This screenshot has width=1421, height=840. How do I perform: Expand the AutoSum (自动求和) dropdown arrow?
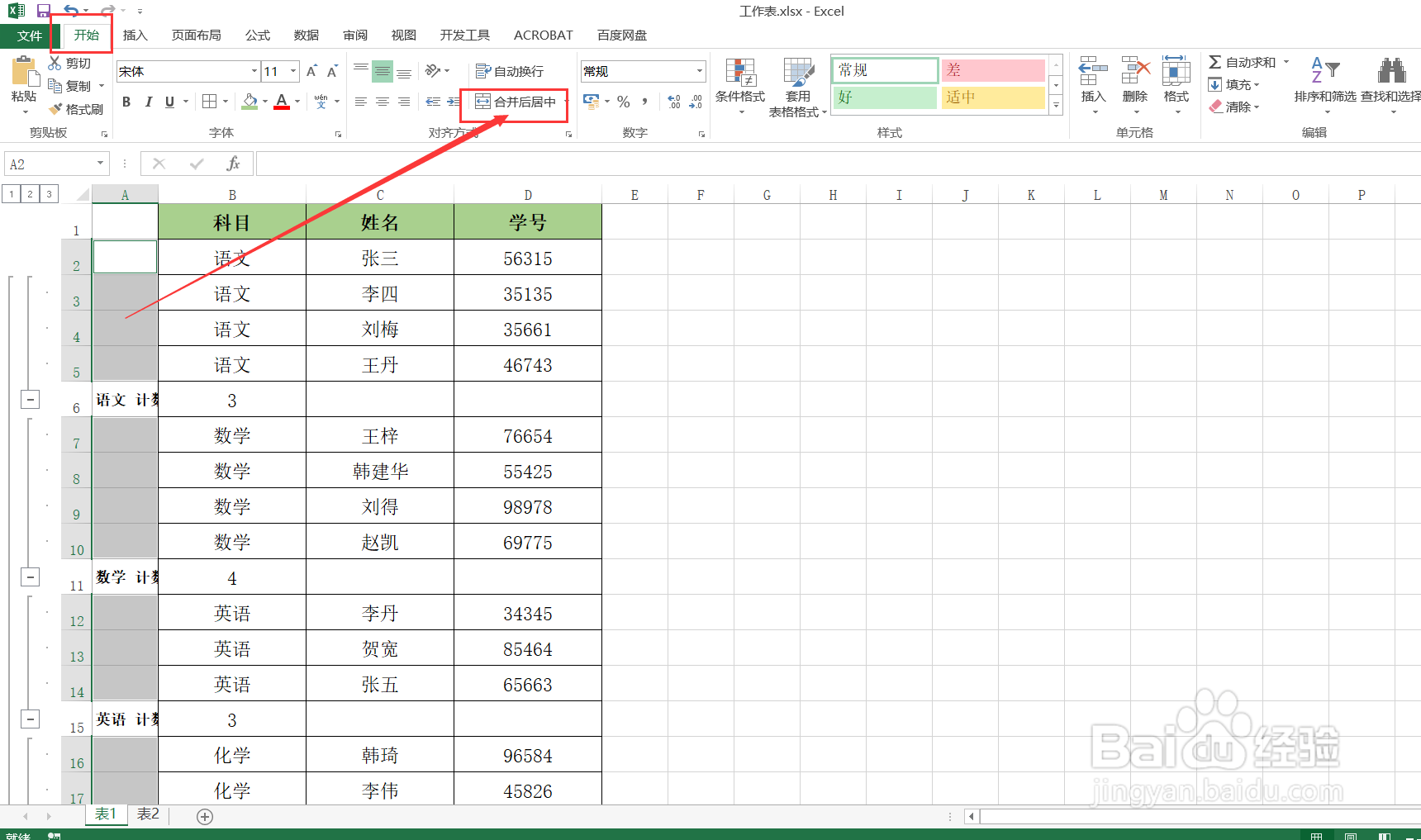tap(1286, 62)
